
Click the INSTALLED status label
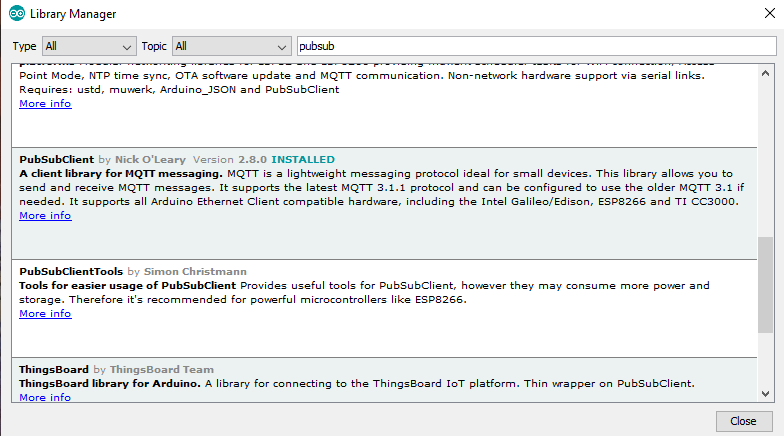tap(303, 160)
